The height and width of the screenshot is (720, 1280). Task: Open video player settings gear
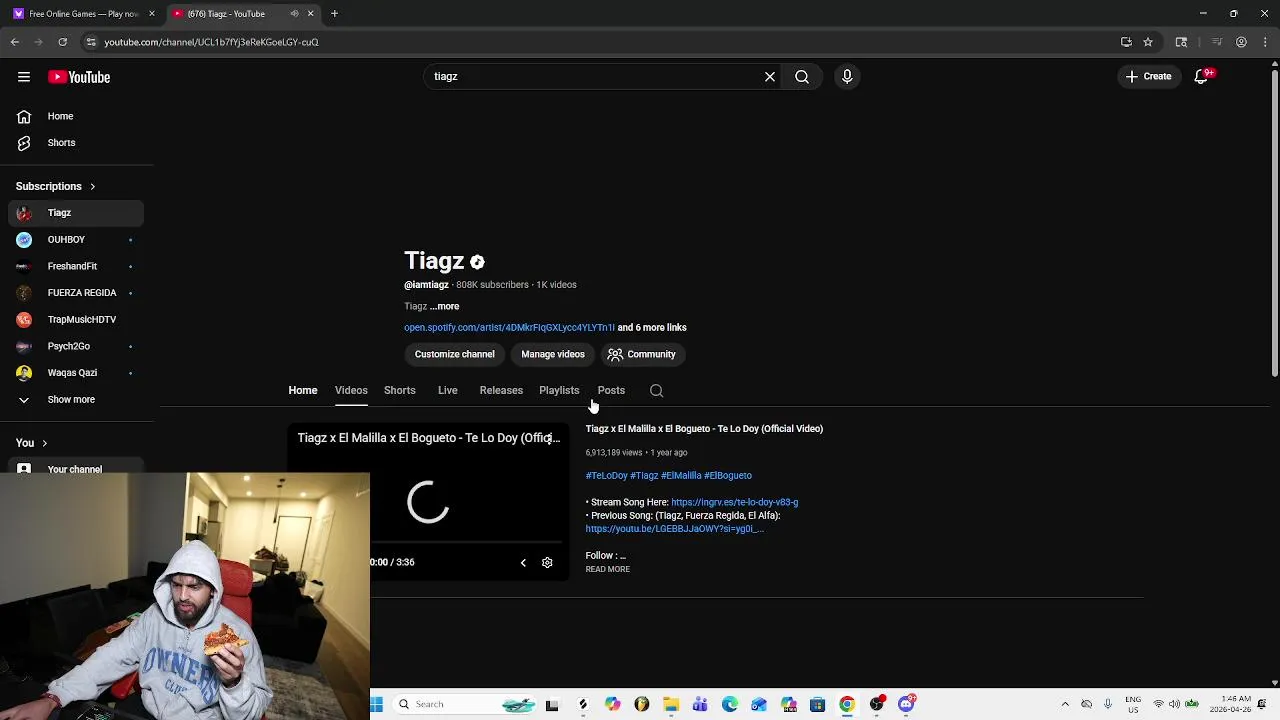[x=547, y=563]
